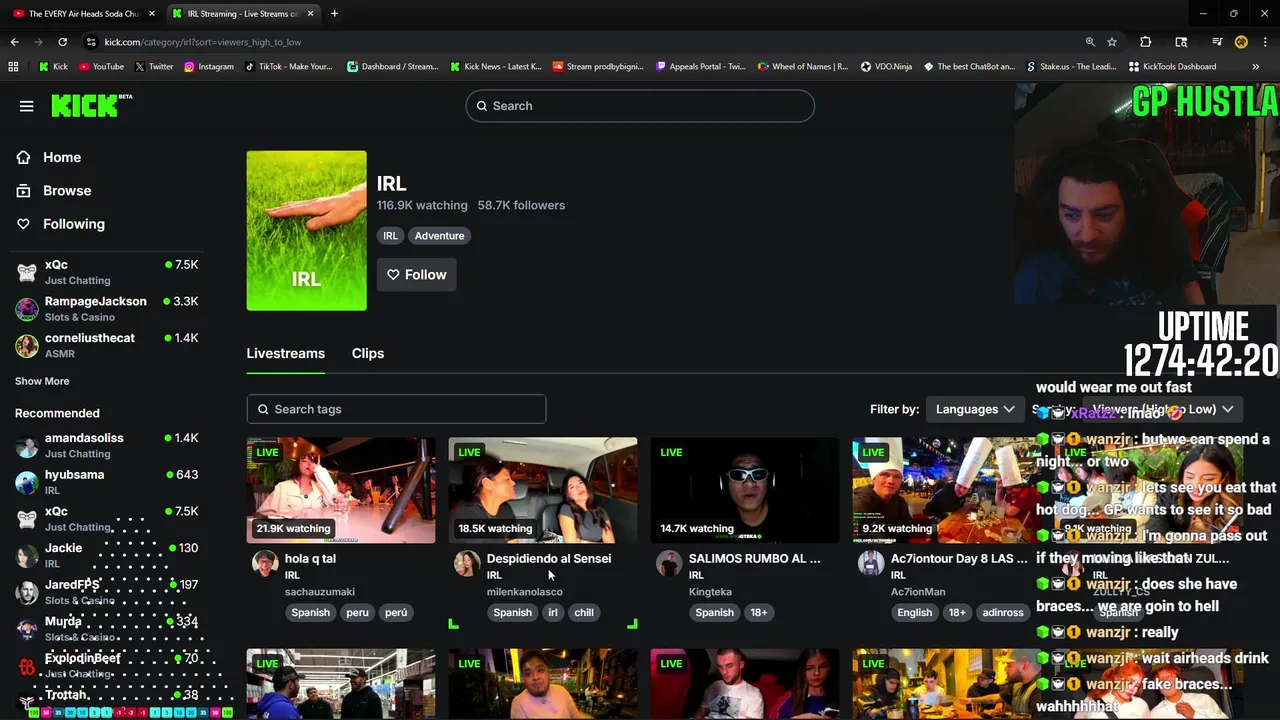This screenshot has width=1280, height=720.
Task: Expand Show More followed channels
Action: (x=42, y=381)
